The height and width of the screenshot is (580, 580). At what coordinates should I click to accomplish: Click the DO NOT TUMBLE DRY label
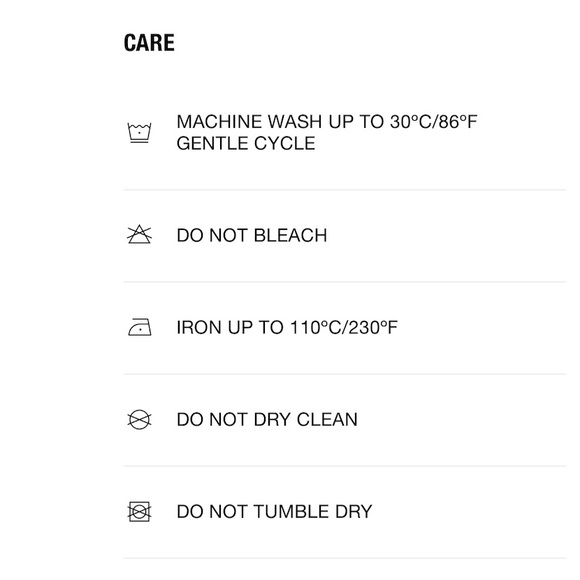point(274,512)
